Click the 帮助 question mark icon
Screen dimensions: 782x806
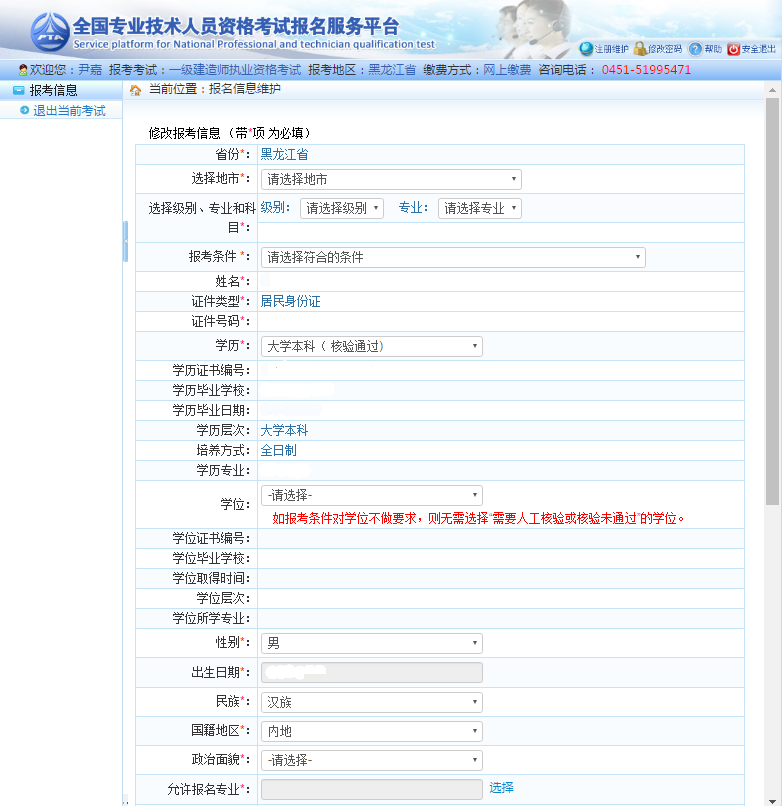click(x=695, y=48)
